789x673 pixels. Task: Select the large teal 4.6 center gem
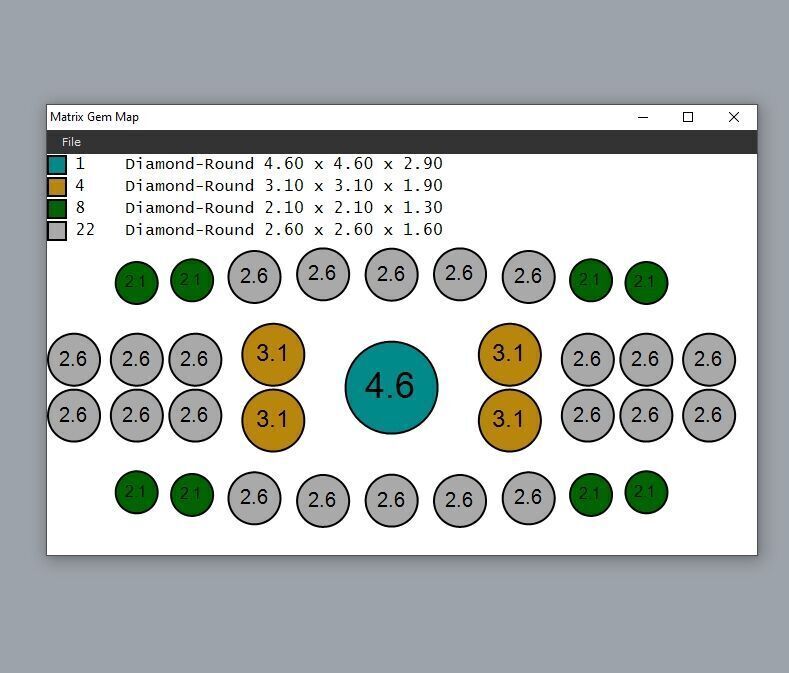pyautogui.click(x=391, y=388)
